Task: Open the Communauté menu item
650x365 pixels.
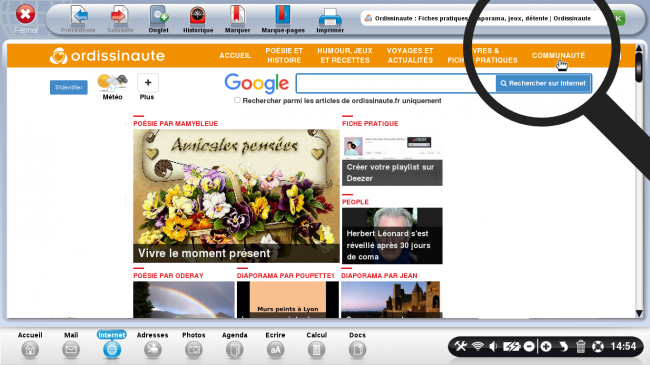Action: 558,56
